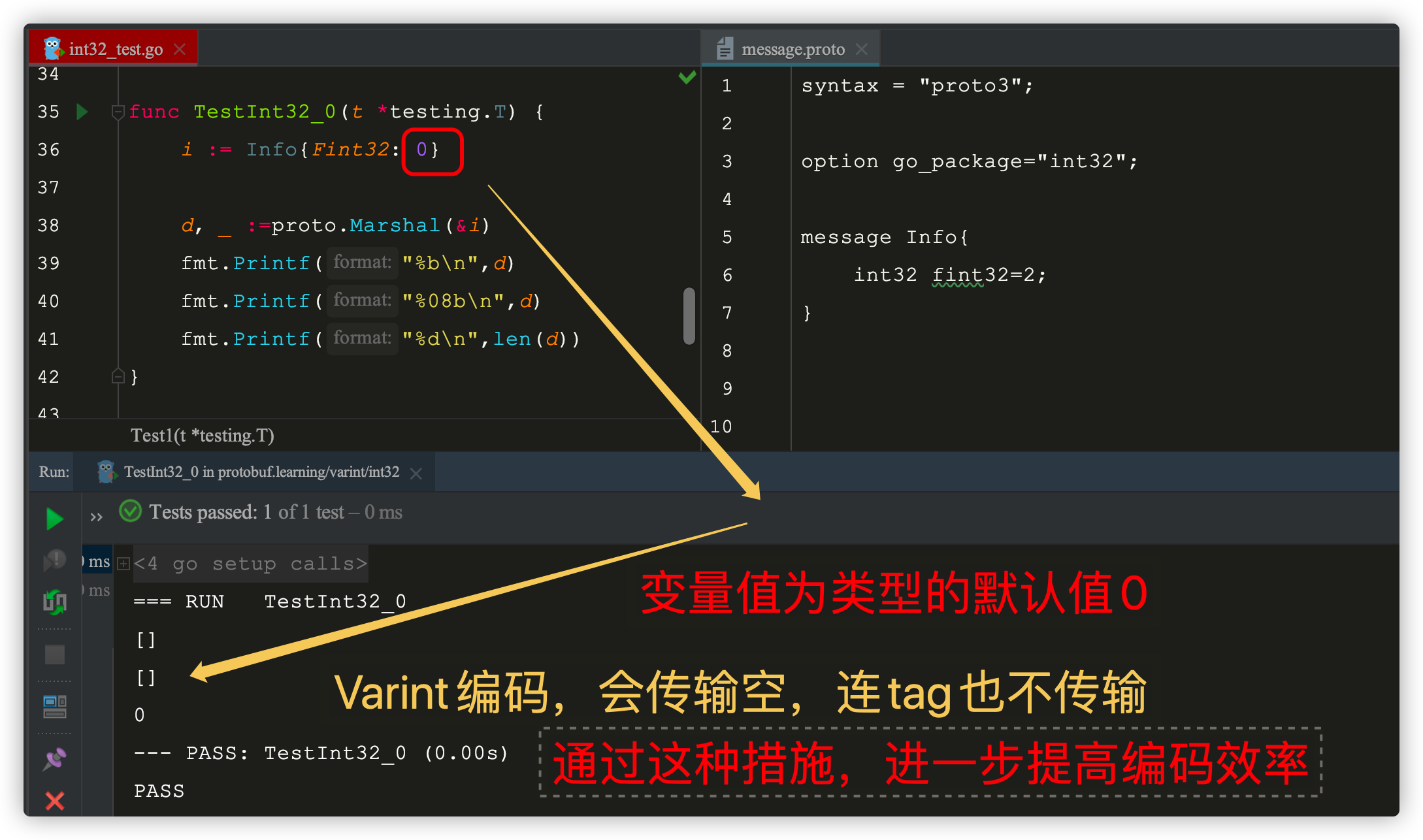Switch to message.proto tab
1423x840 pixels.
point(793,50)
